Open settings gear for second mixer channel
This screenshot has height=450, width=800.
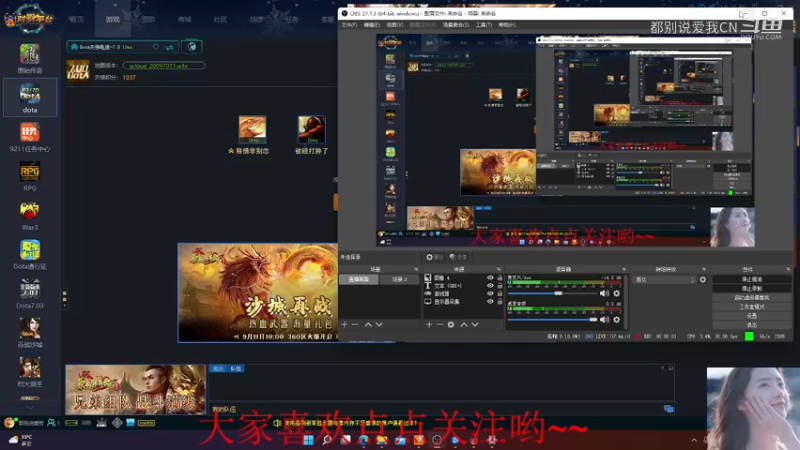tap(616, 319)
